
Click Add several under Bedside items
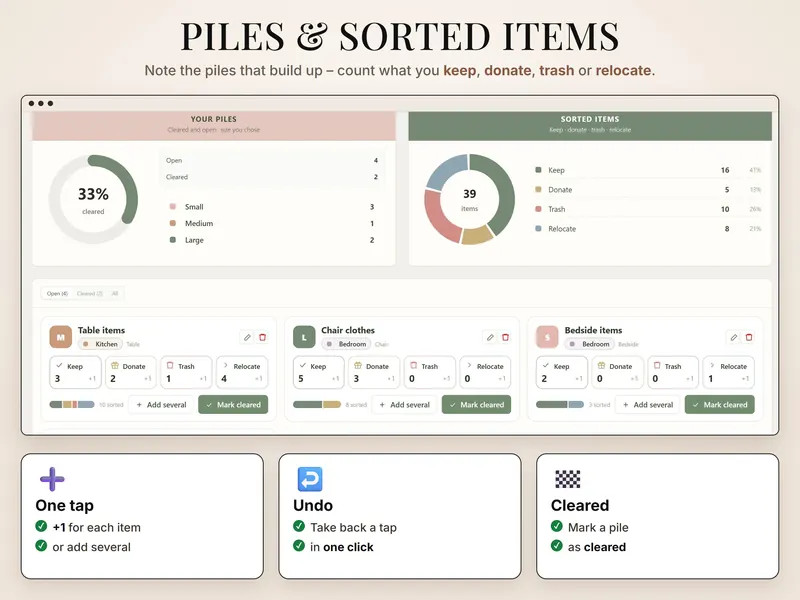coord(648,405)
